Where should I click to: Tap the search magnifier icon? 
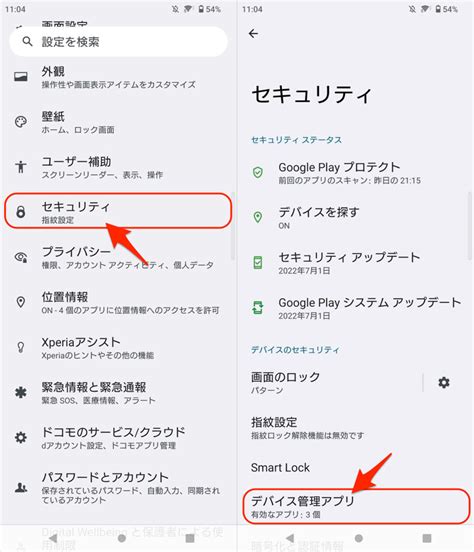27,42
